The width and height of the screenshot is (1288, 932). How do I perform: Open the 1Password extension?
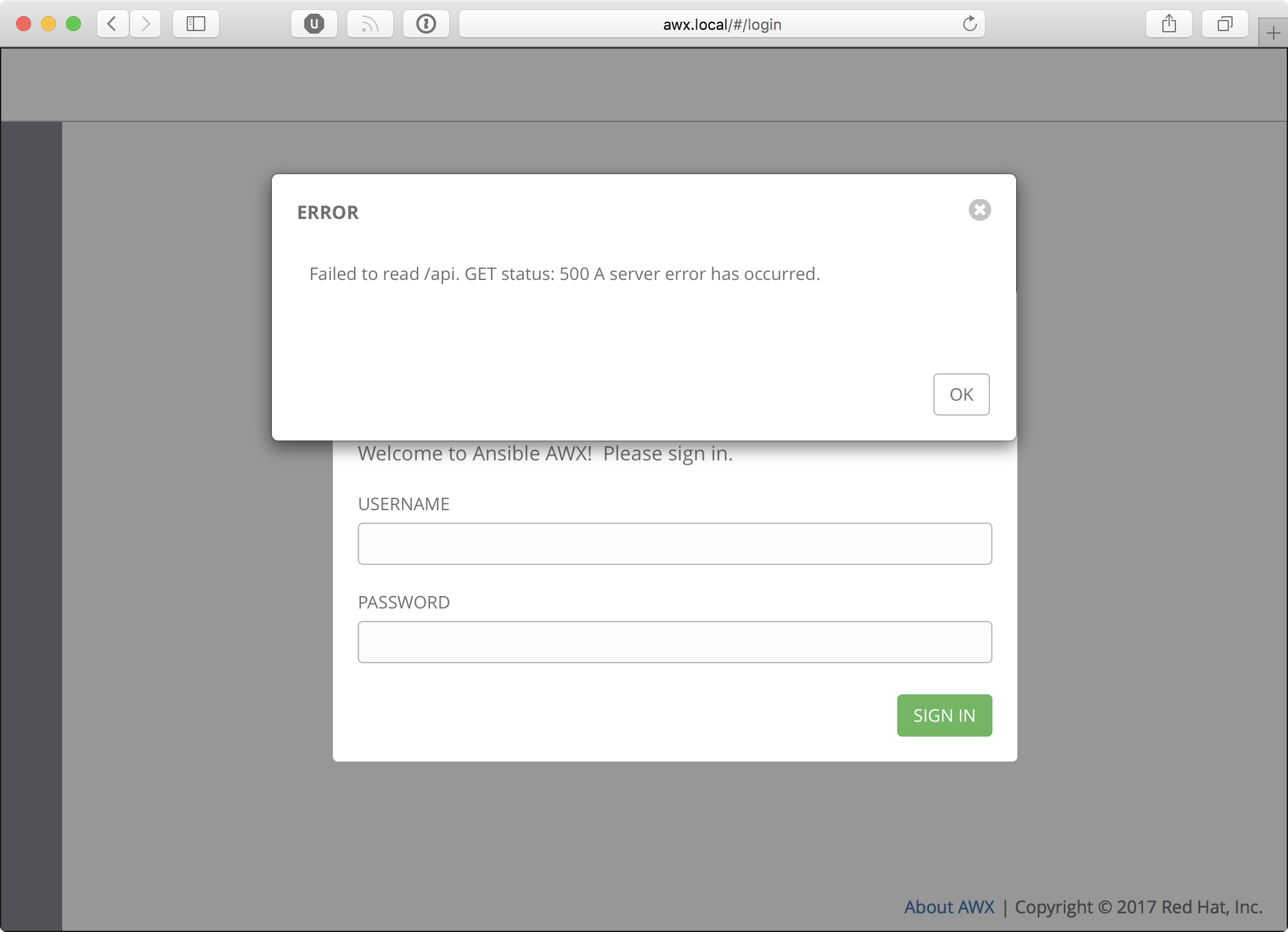coord(426,24)
